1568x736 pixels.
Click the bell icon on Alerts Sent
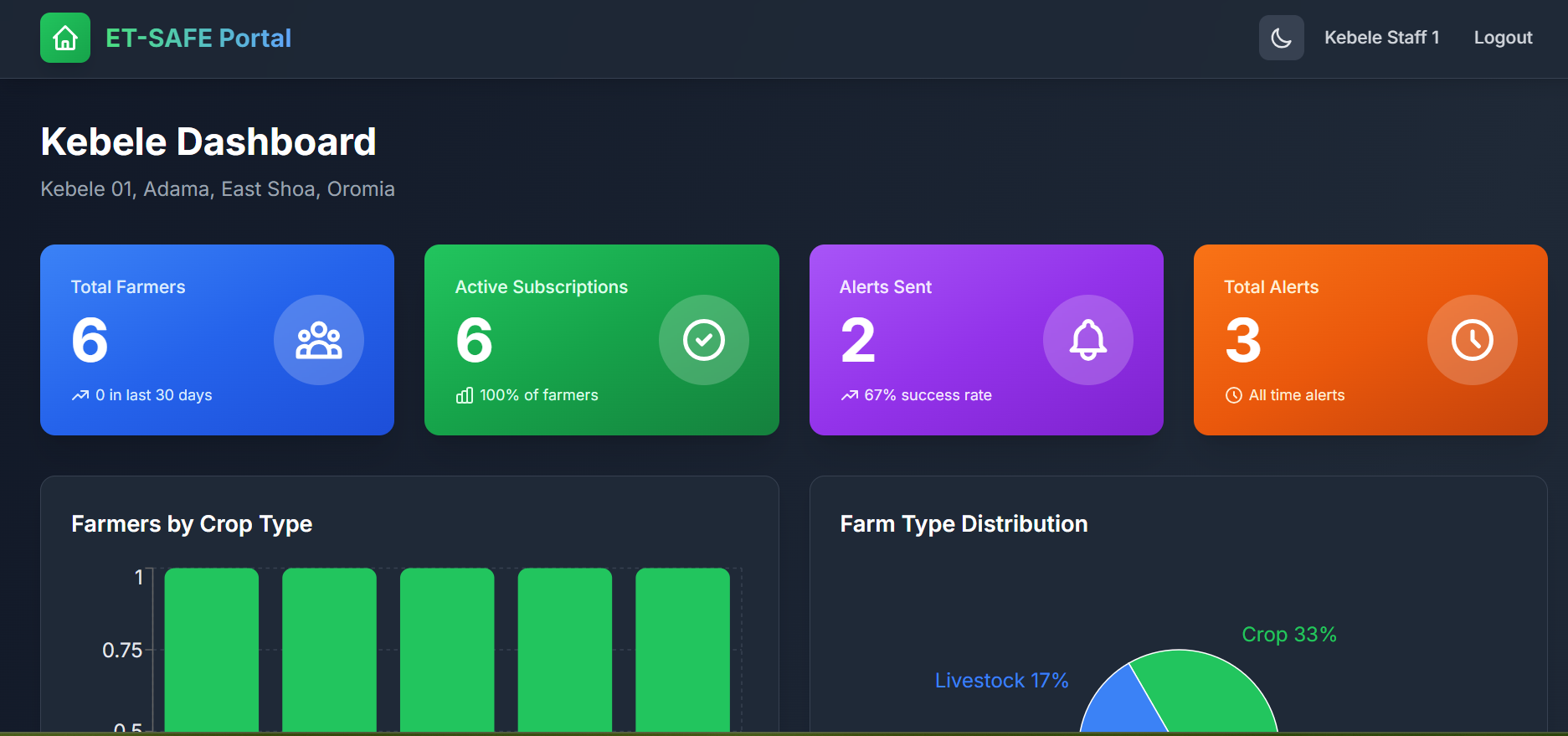[1087, 340]
